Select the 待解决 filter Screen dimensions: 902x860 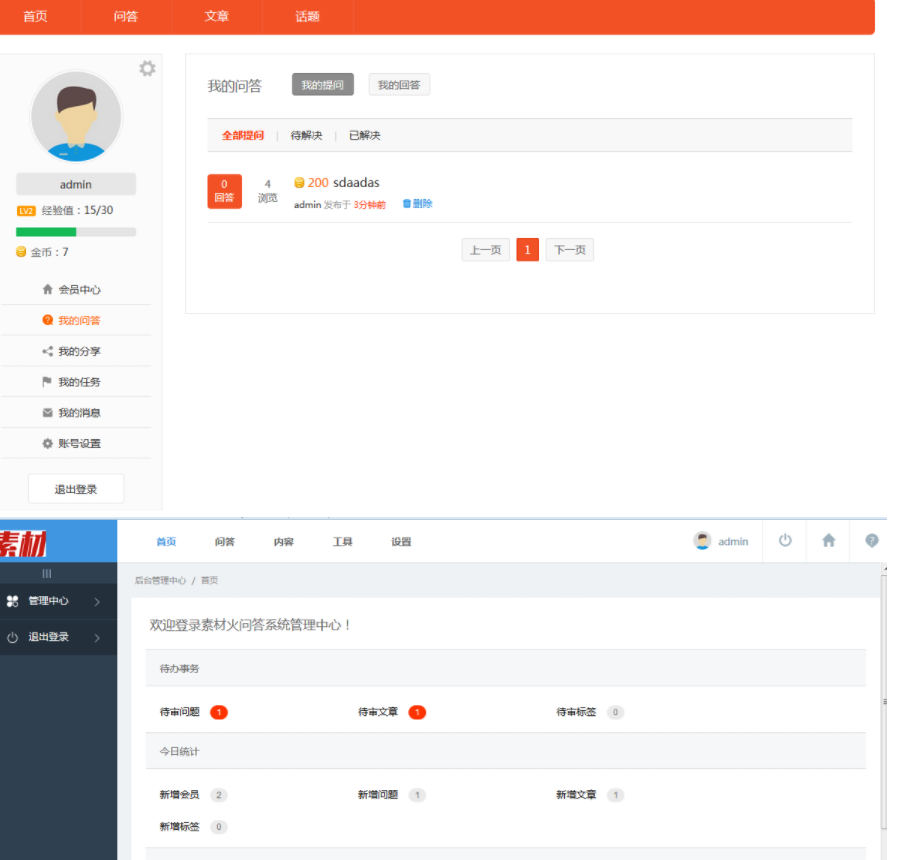click(307, 136)
